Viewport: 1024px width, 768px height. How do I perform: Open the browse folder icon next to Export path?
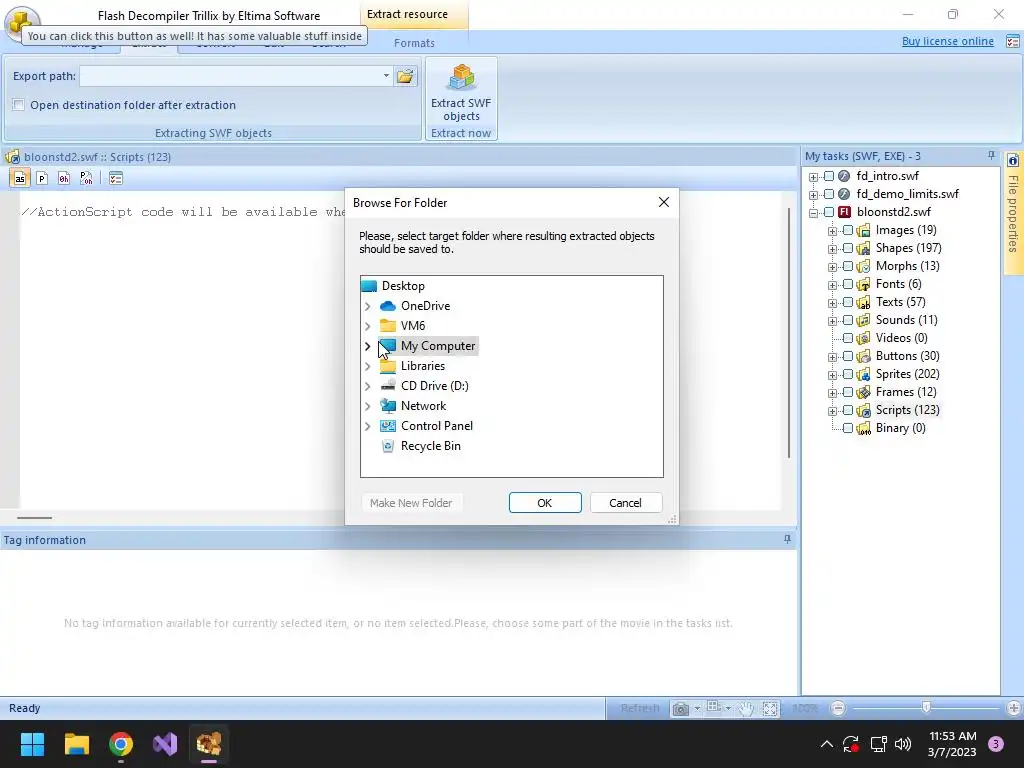[x=406, y=76]
